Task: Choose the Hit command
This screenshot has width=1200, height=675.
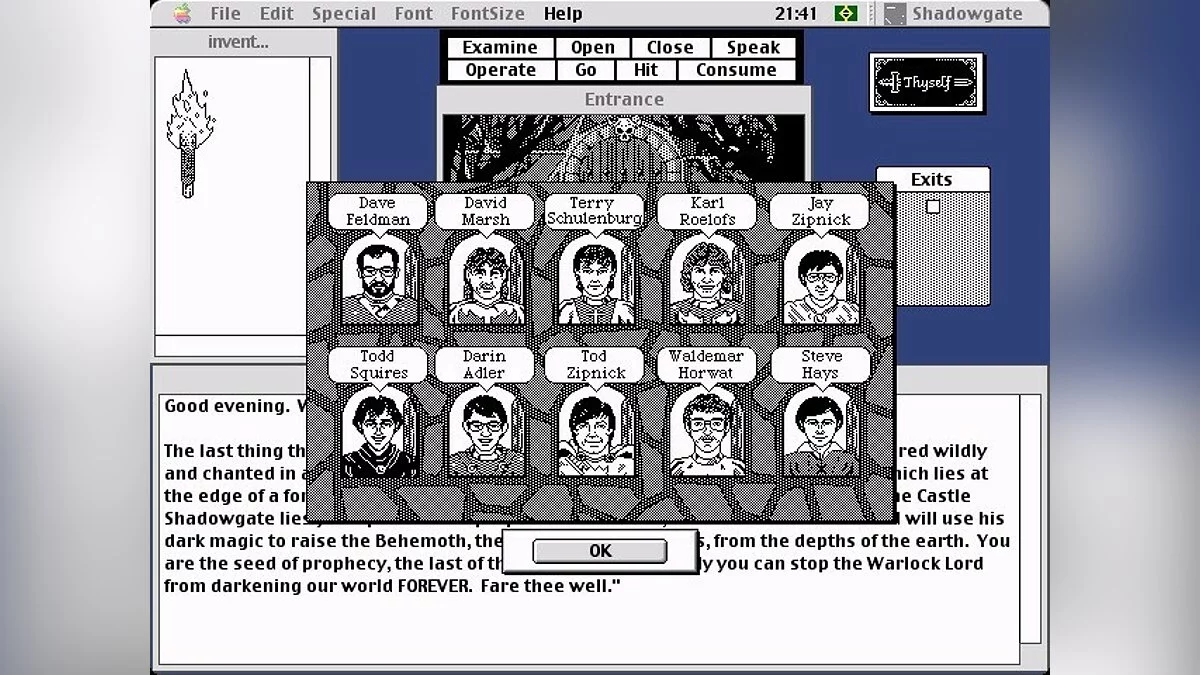Action: [646, 70]
